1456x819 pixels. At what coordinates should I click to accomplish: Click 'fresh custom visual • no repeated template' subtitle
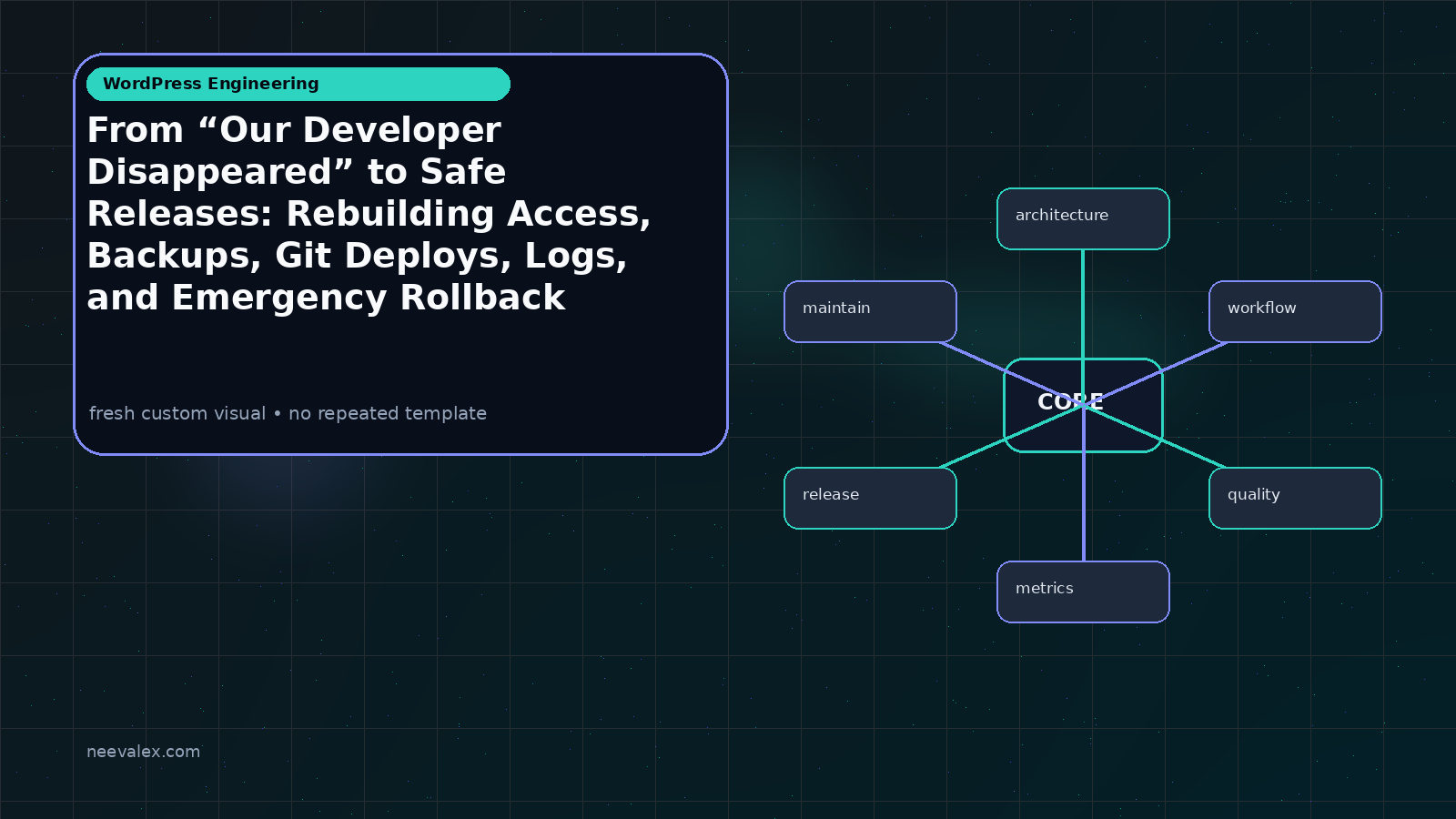coord(288,413)
